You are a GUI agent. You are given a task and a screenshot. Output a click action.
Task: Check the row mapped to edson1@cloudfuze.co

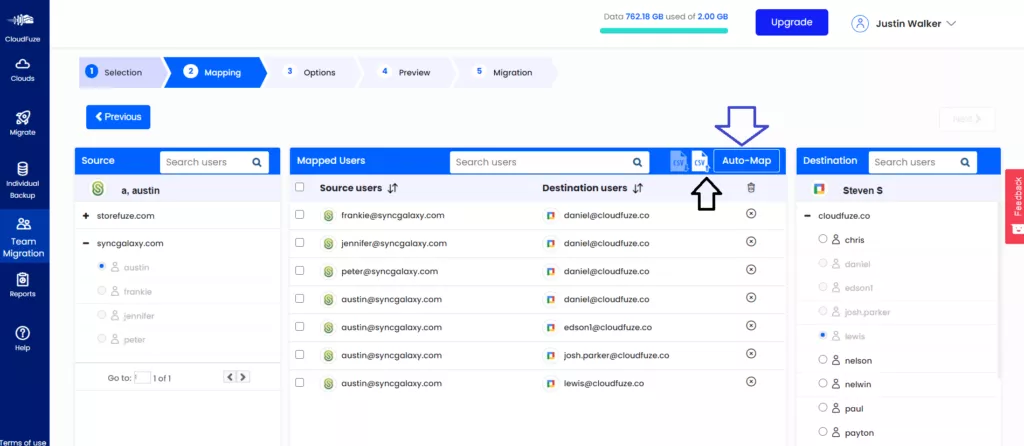click(x=300, y=326)
